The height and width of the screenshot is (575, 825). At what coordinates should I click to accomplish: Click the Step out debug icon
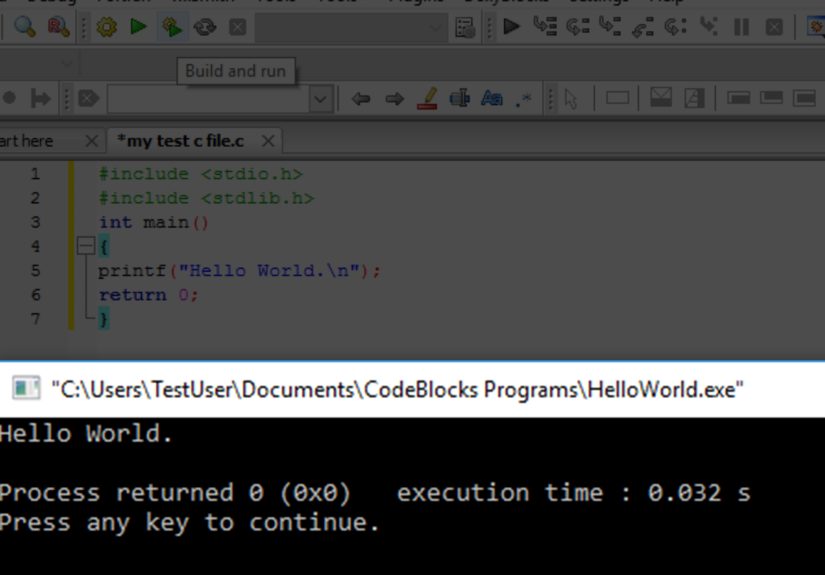point(643,27)
